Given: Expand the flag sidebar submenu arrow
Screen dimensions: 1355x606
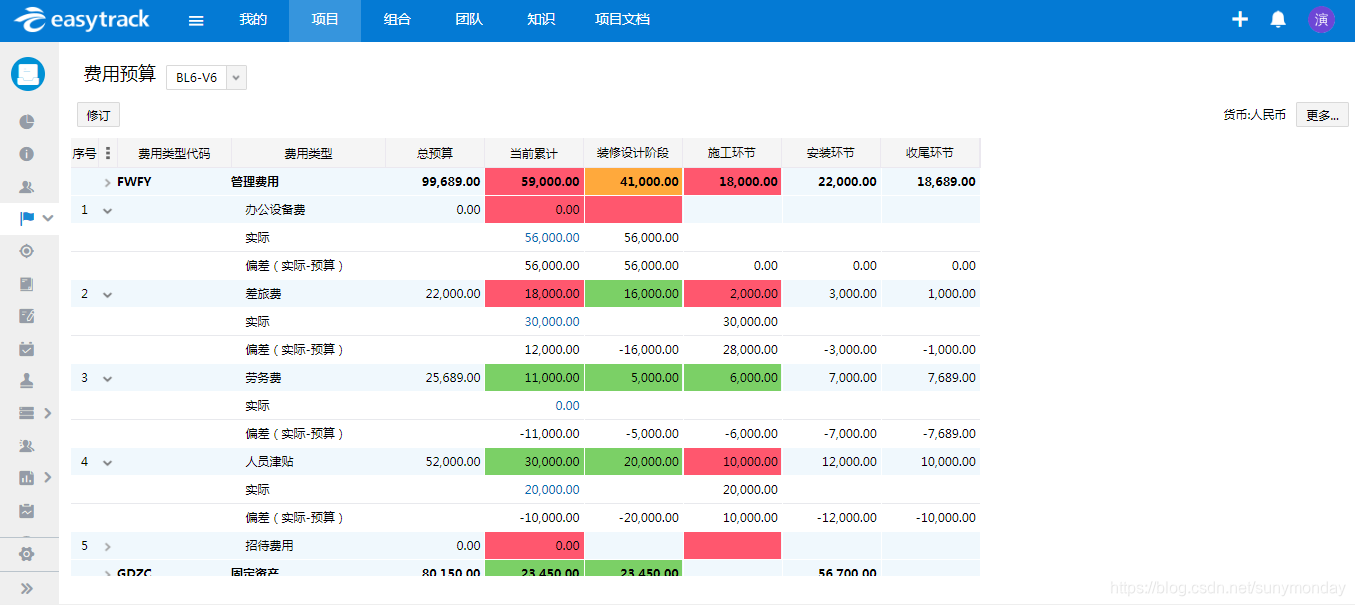Looking at the screenshot, I should 47,218.
